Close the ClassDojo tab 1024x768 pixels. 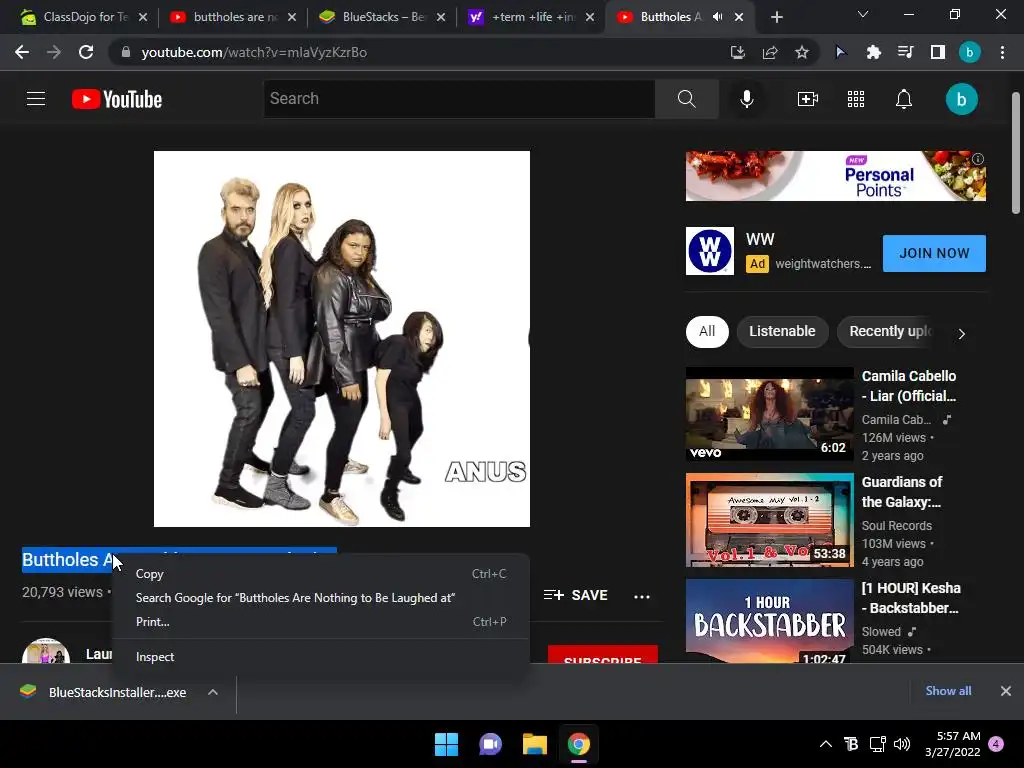tap(143, 17)
